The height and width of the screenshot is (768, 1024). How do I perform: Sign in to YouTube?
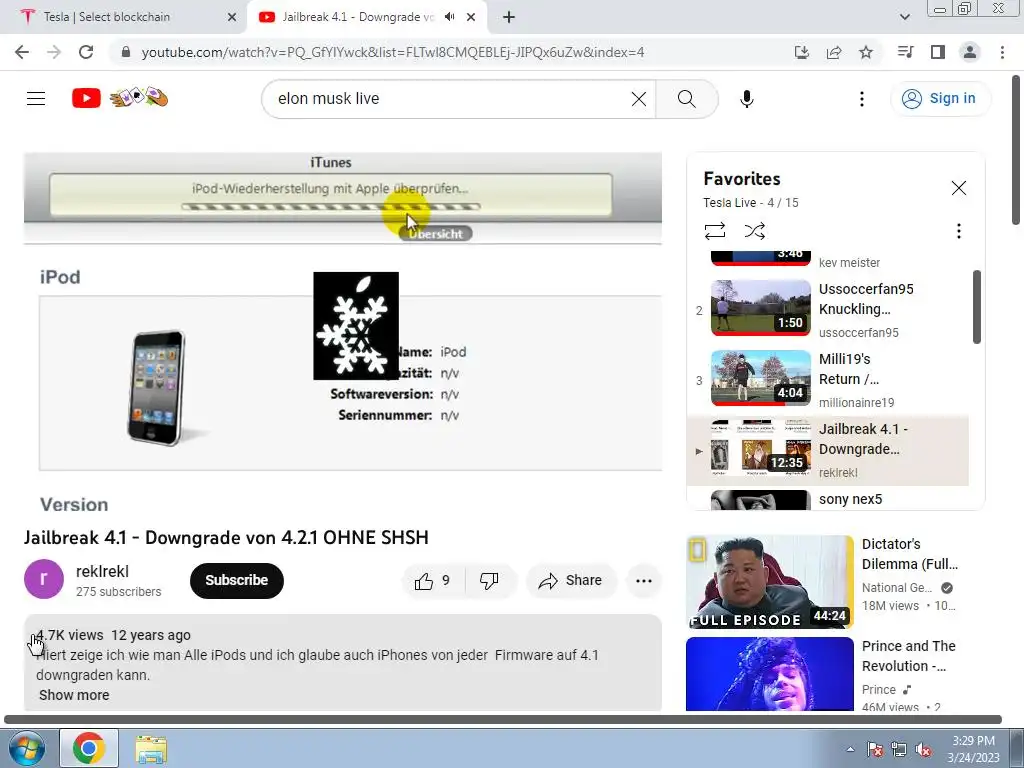point(940,99)
